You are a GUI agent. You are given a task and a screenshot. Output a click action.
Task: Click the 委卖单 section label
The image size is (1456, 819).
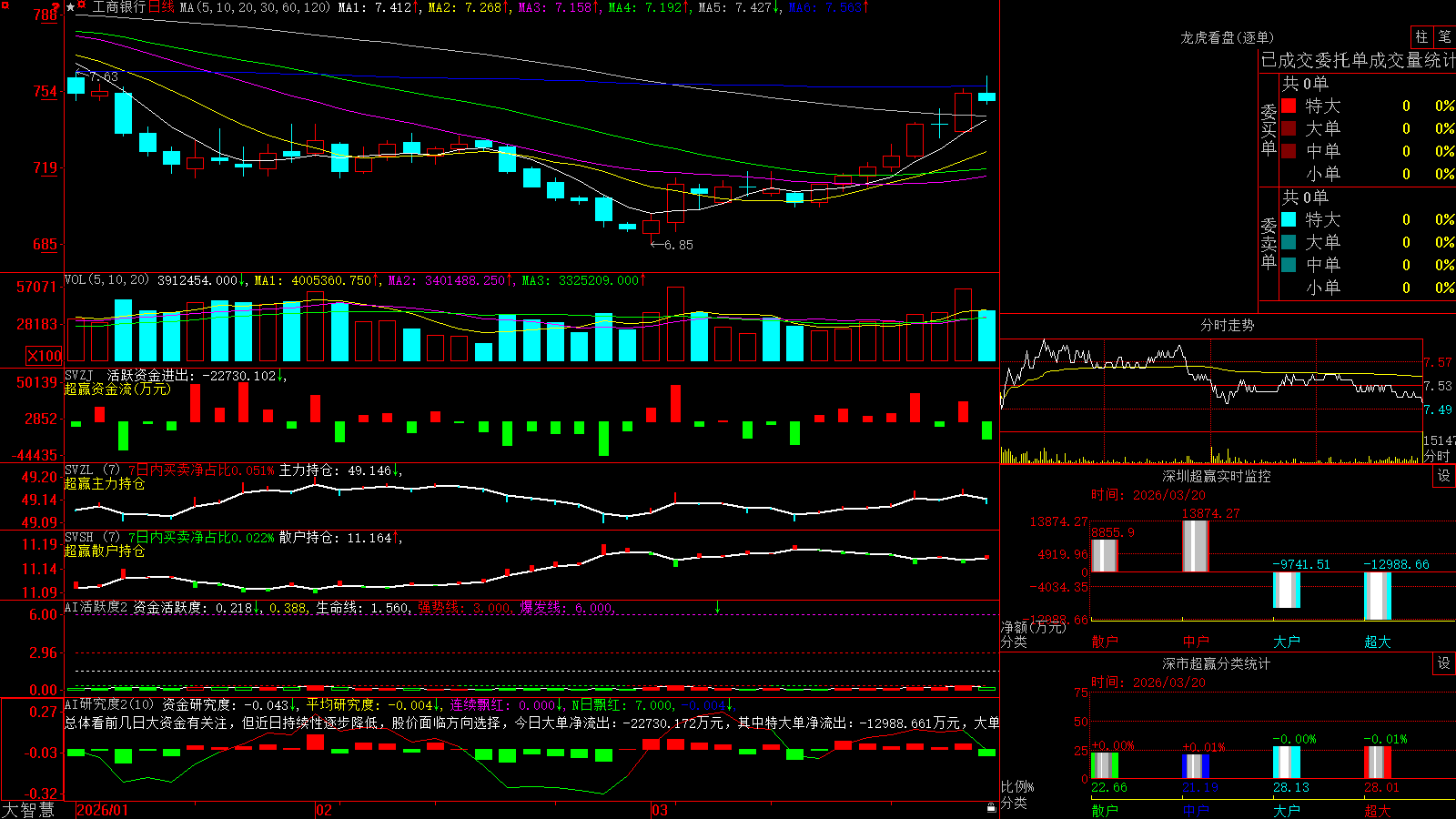point(1269,243)
